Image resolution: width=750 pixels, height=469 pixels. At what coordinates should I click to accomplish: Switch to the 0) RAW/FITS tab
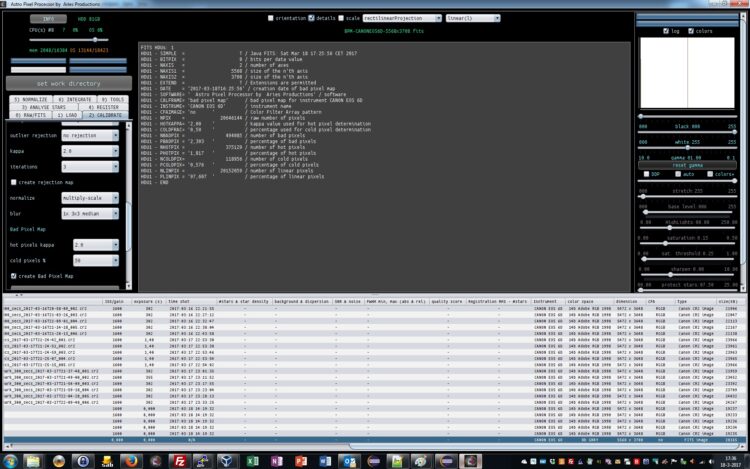(31, 115)
